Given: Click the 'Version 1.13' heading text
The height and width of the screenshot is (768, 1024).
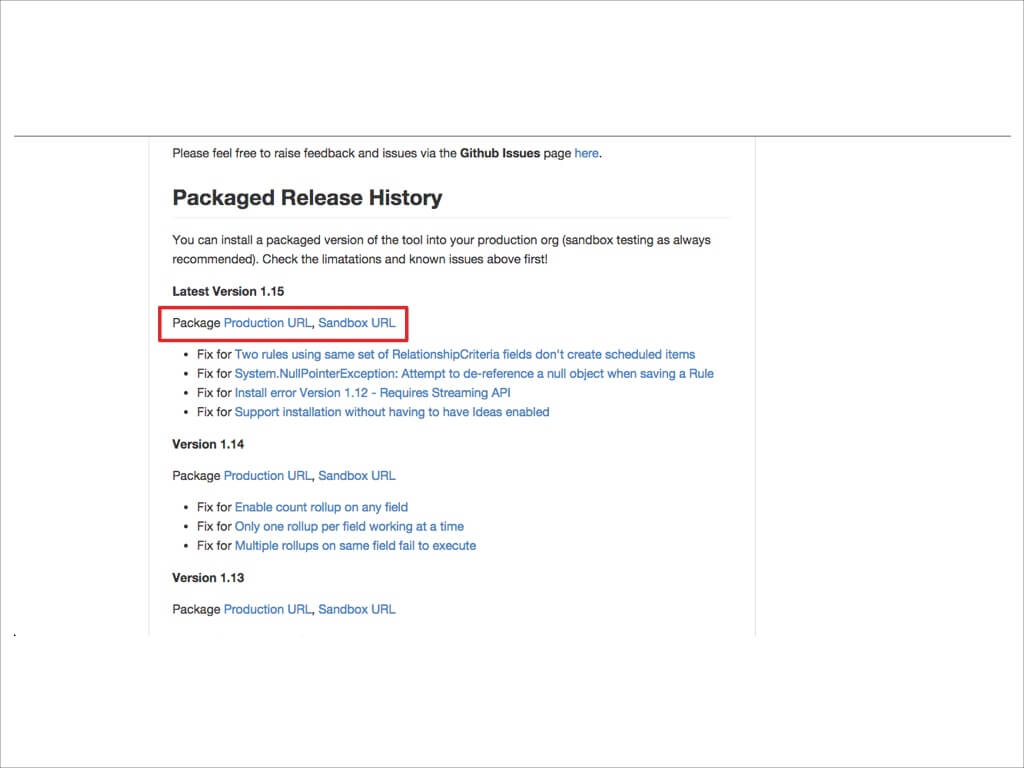Looking at the screenshot, I should (x=208, y=578).
